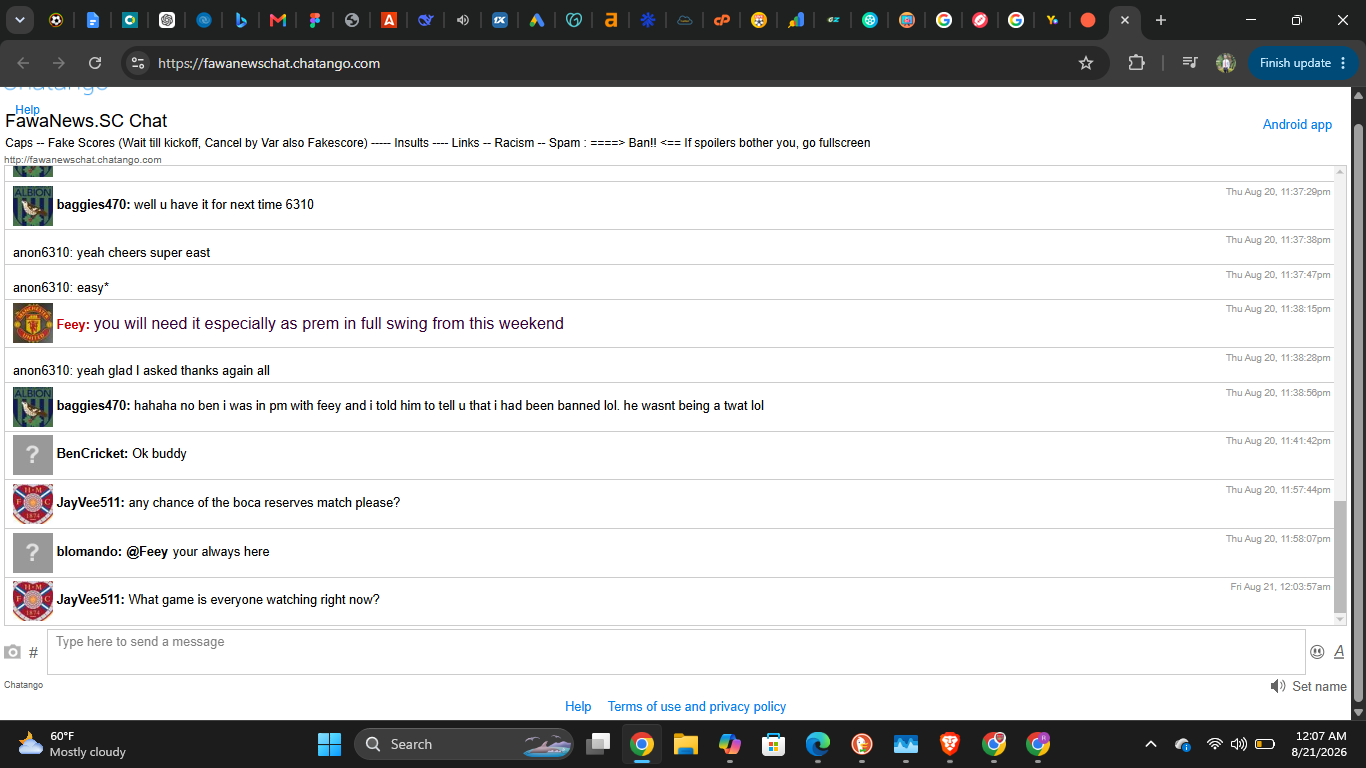The width and height of the screenshot is (1366, 768).
Task: Open the Chrome extensions puzzle icon
Action: [1136, 63]
